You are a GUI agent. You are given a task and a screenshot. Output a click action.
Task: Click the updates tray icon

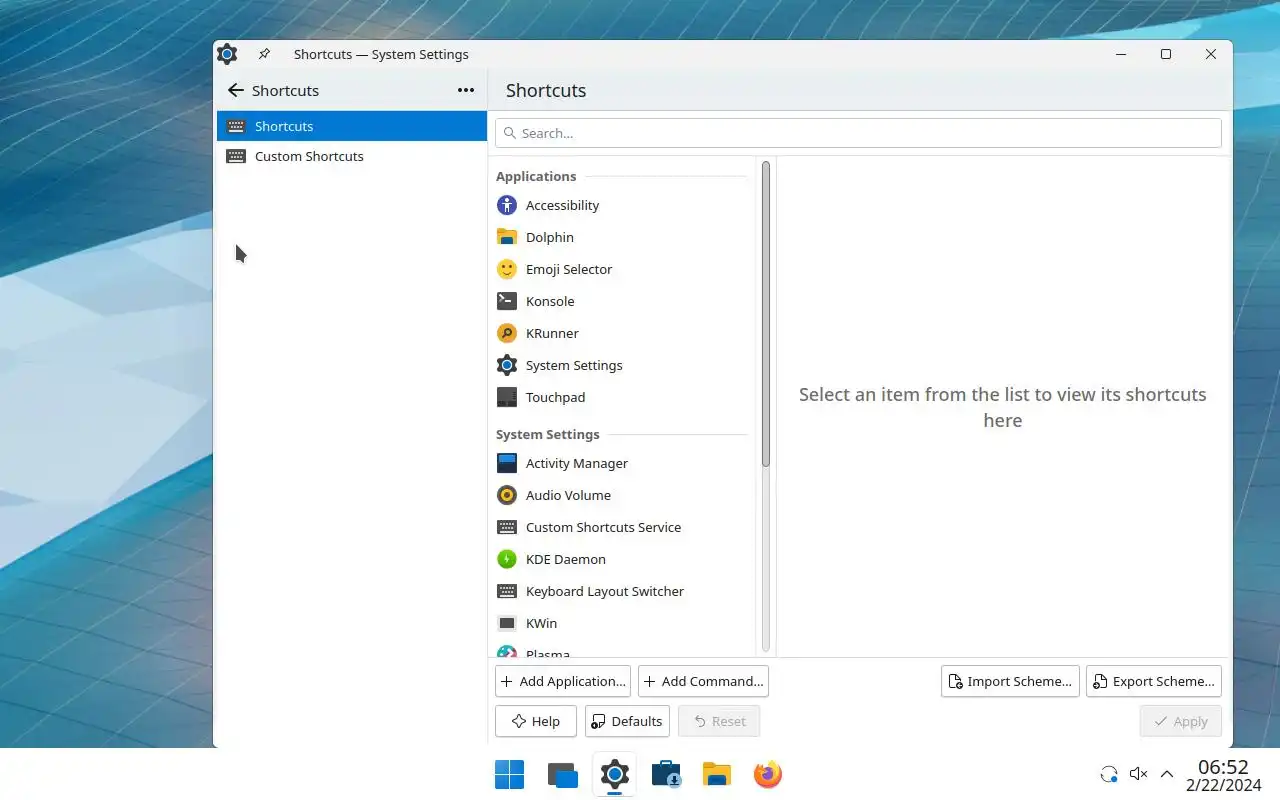[x=1108, y=774]
